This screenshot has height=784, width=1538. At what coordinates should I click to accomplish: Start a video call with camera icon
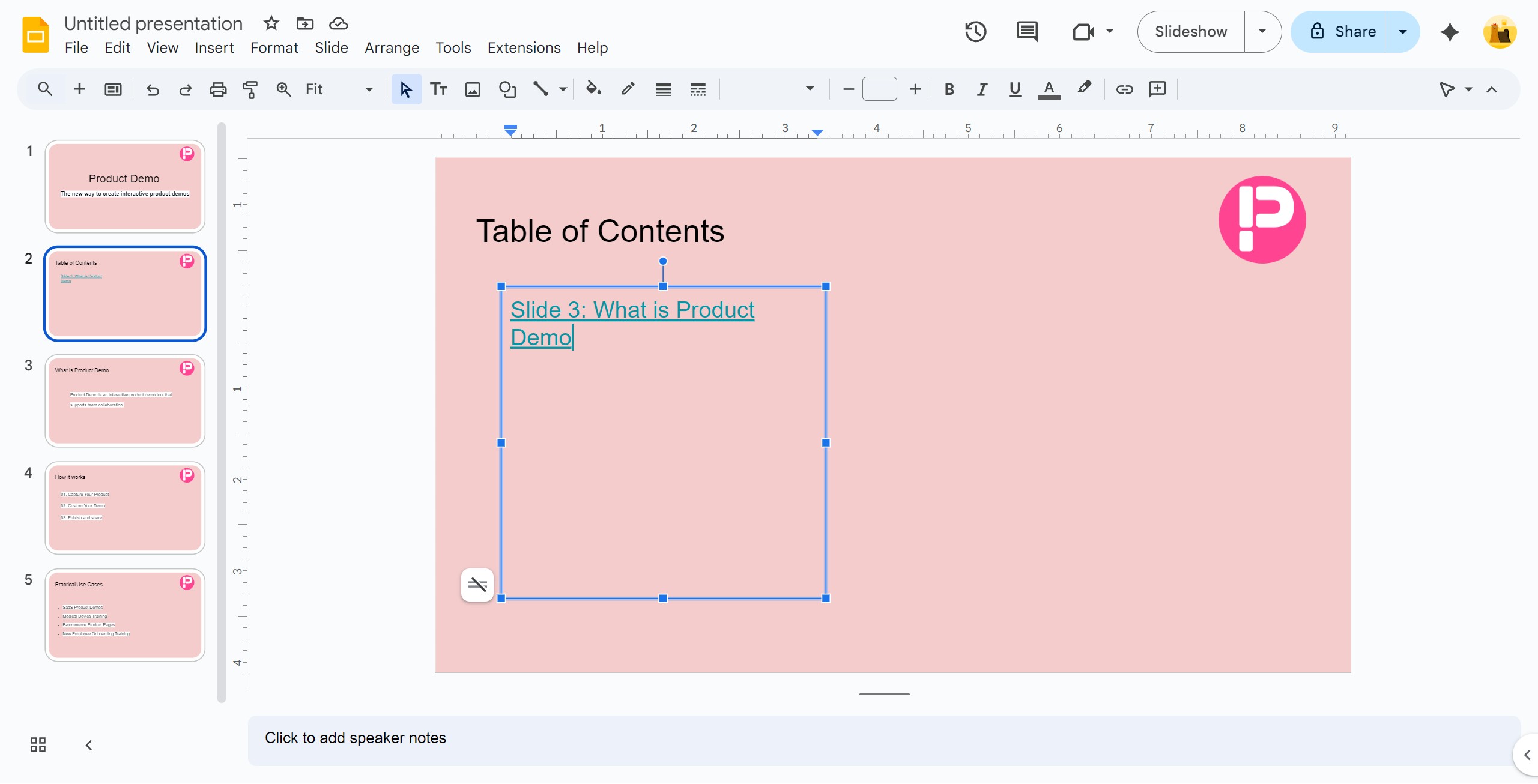coord(1083,31)
